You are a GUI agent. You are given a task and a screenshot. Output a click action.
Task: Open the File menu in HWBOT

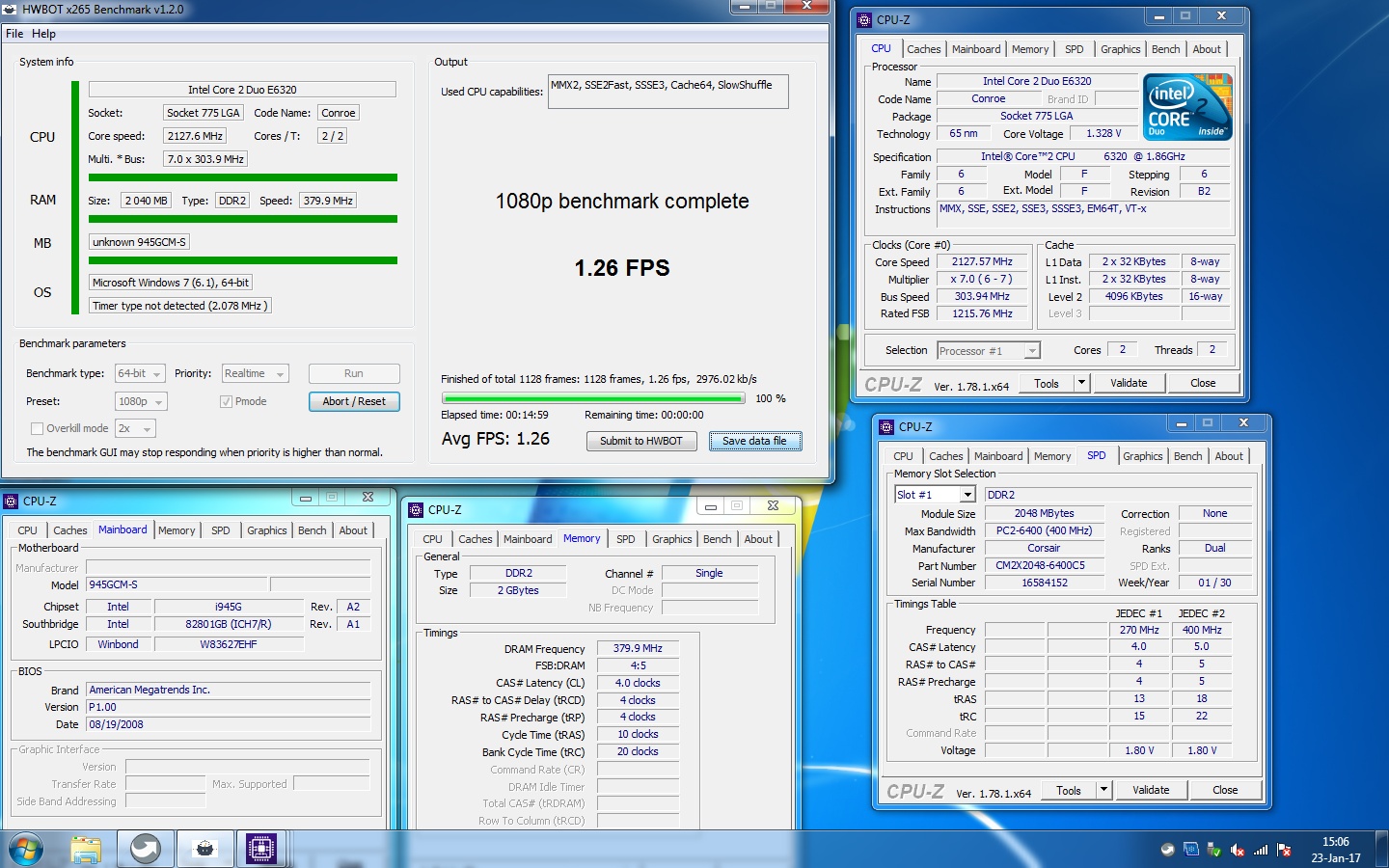pos(14,34)
